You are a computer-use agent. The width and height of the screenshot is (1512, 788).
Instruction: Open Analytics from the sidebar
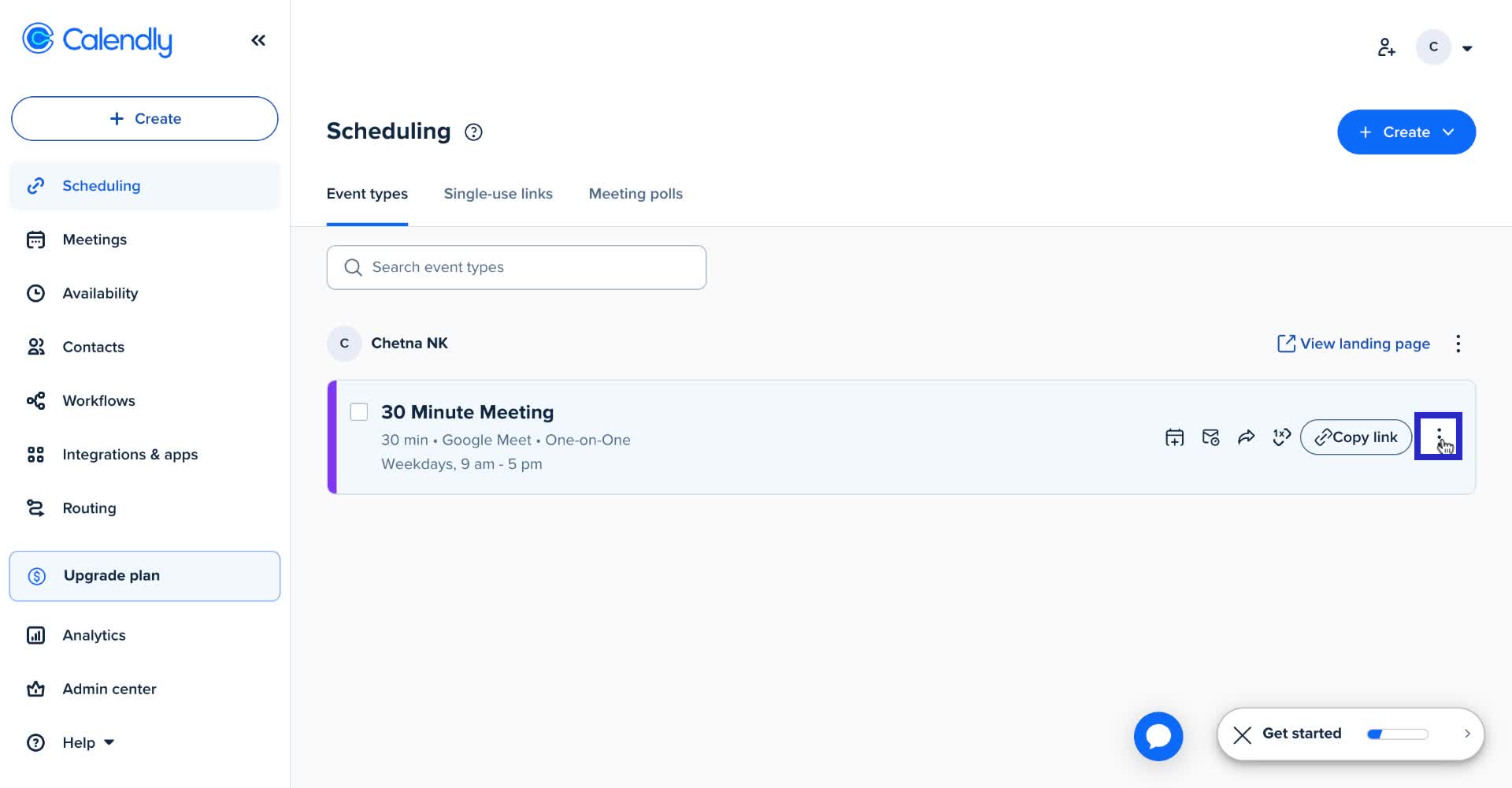94,635
